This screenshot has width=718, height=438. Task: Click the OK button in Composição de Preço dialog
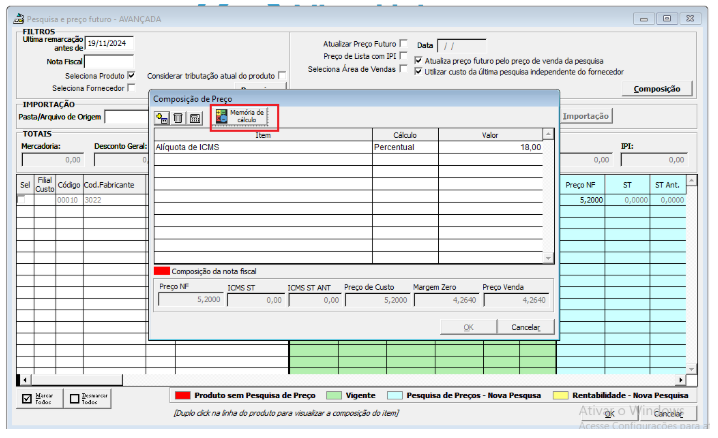click(x=468, y=327)
